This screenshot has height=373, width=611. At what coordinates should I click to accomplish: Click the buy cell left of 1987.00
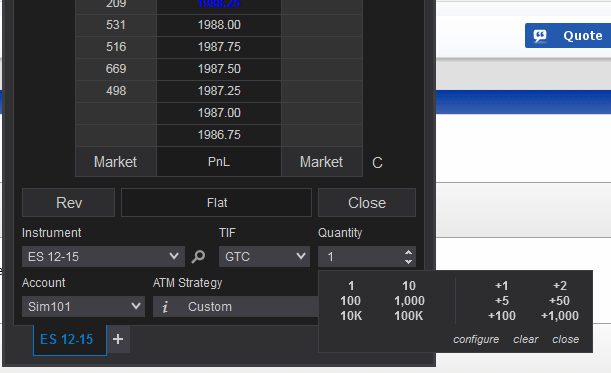coord(116,113)
